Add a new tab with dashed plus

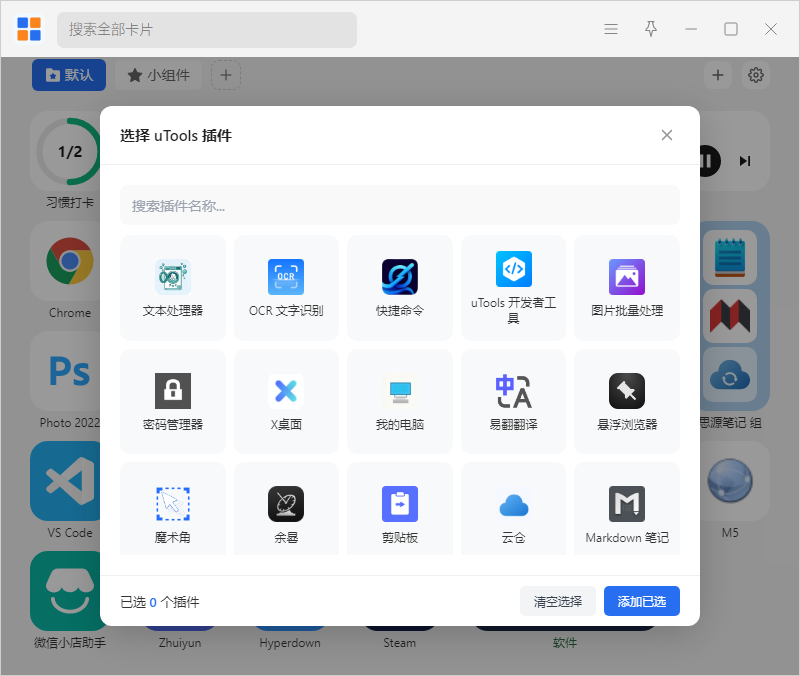point(226,75)
